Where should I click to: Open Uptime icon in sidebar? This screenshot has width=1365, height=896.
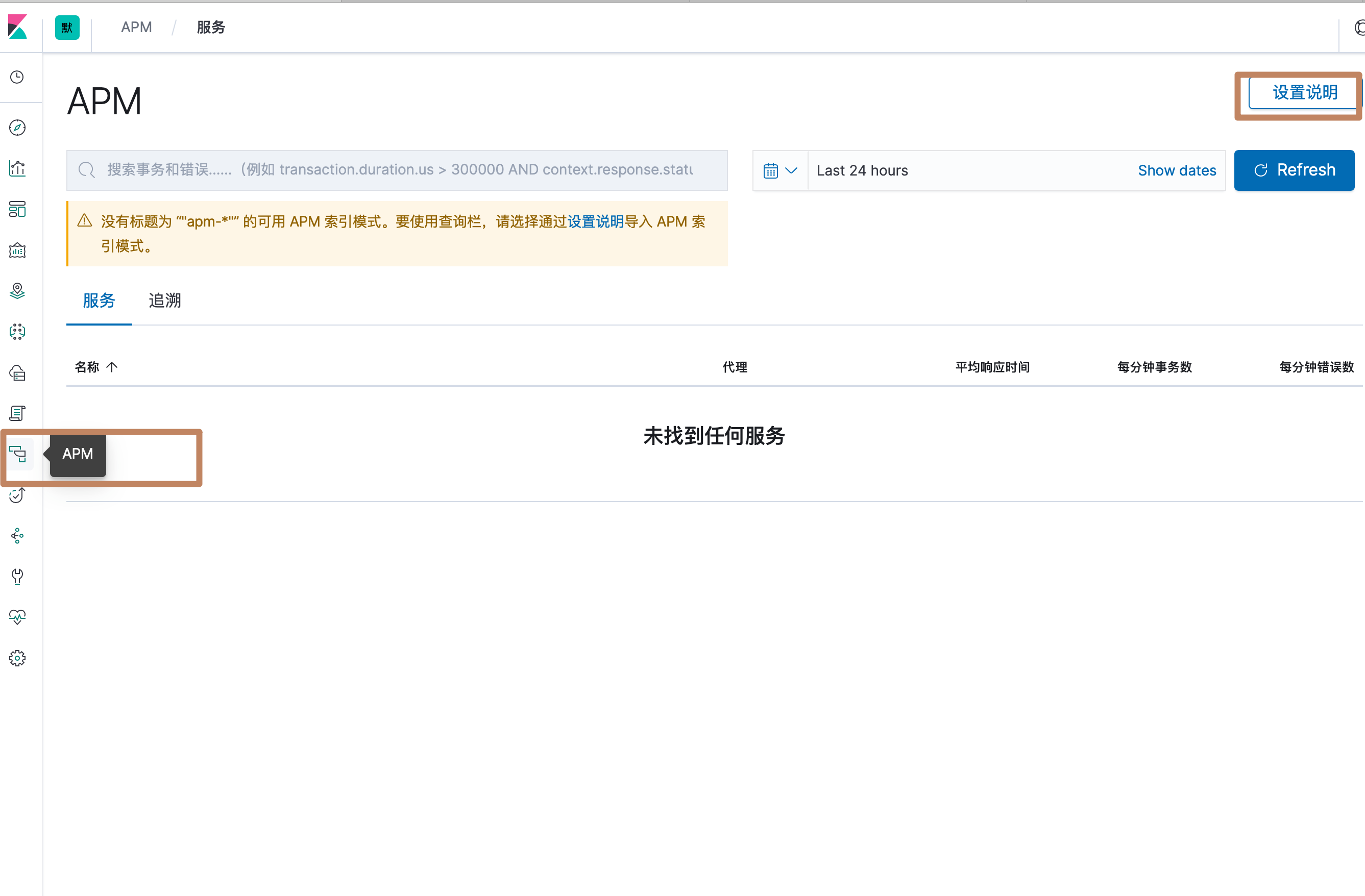[17, 495]
